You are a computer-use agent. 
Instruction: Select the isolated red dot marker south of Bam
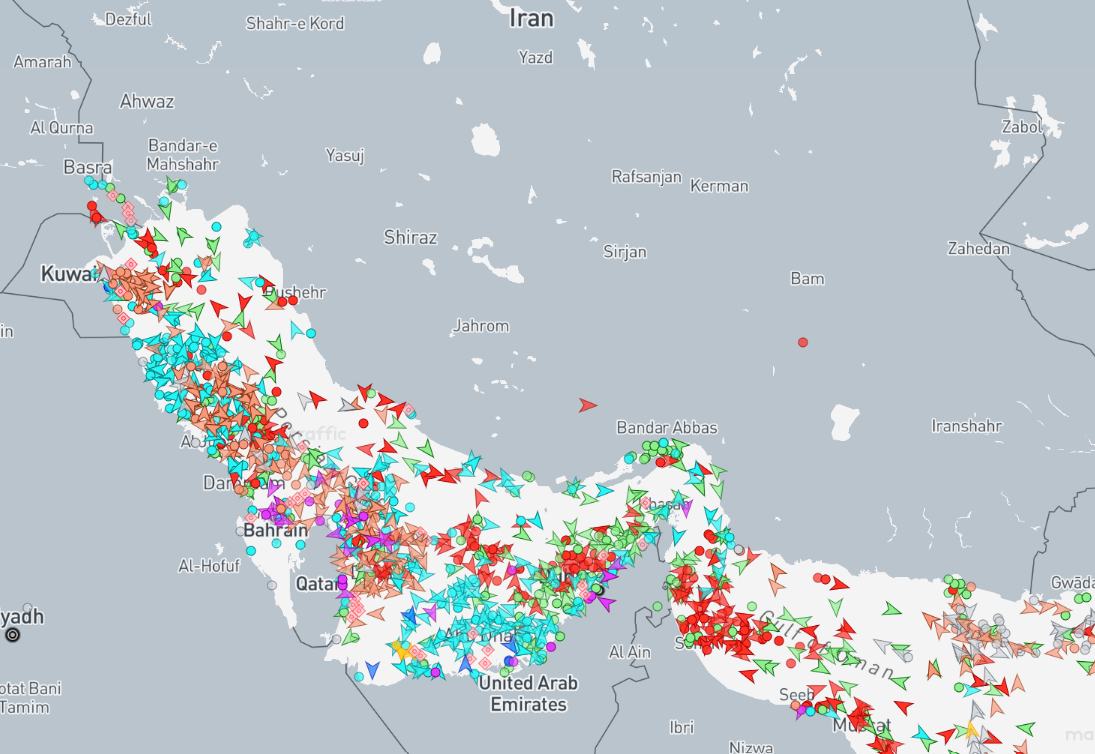[x=802, y=343]
